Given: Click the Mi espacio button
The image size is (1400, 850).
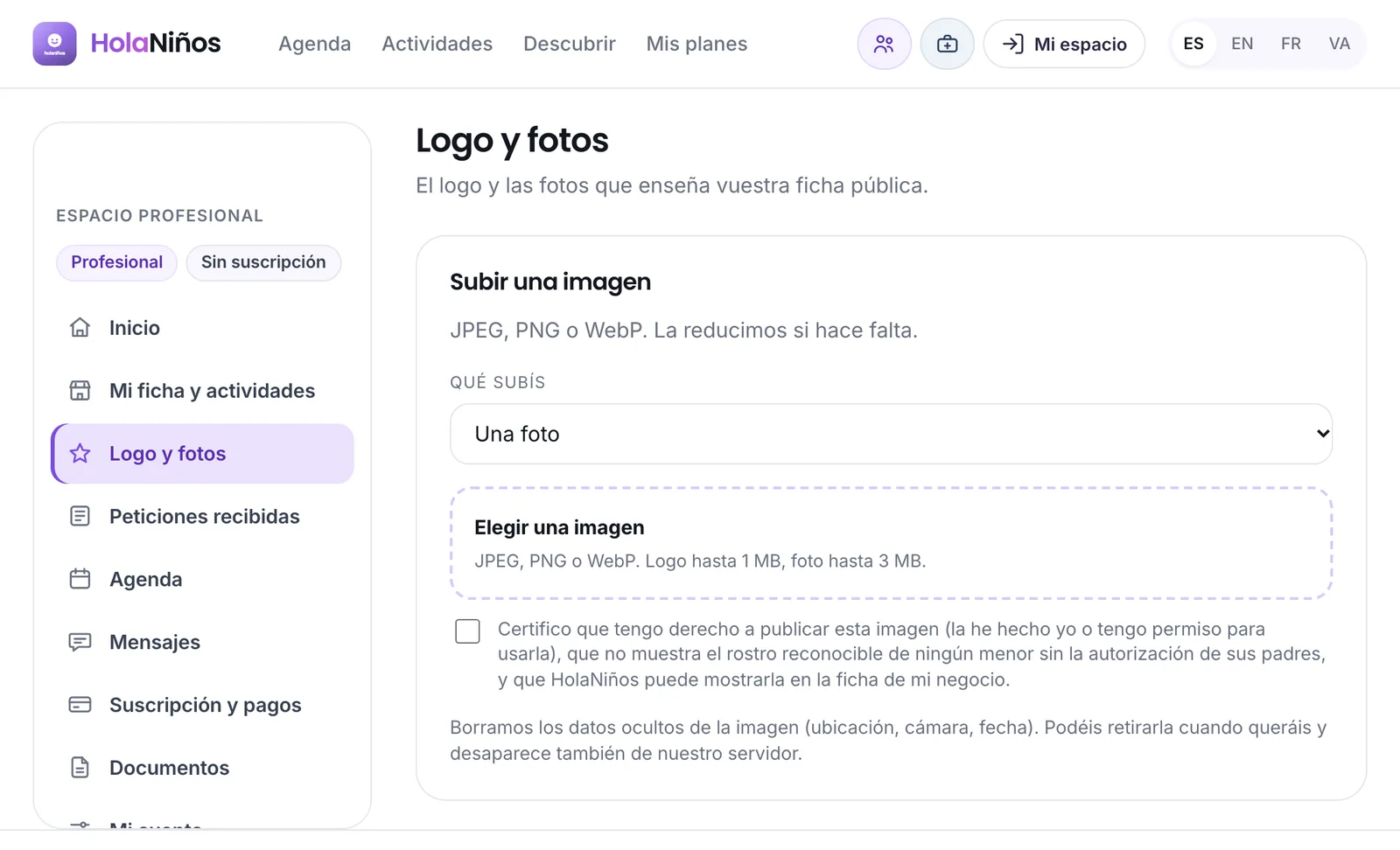Looking at the screenshot, I should (1064, 44).
